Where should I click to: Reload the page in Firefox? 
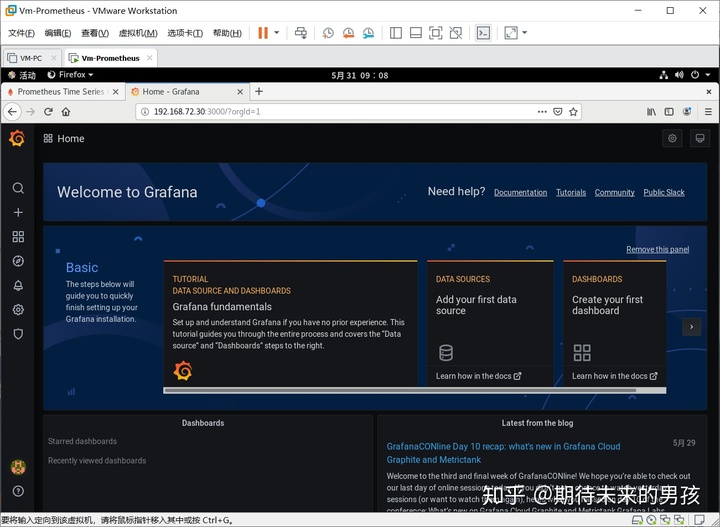(x=48, y=112)
